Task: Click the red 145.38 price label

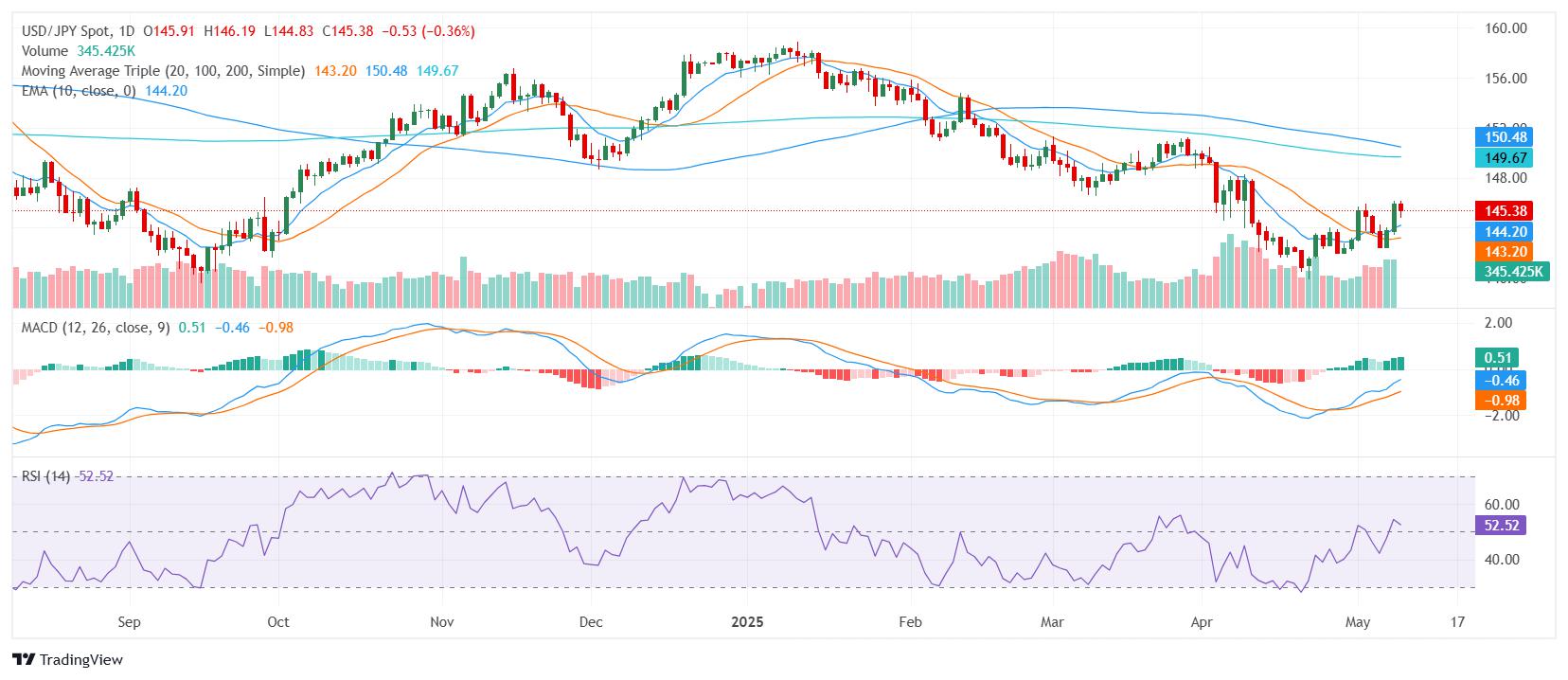Action: pos(1504,210)
